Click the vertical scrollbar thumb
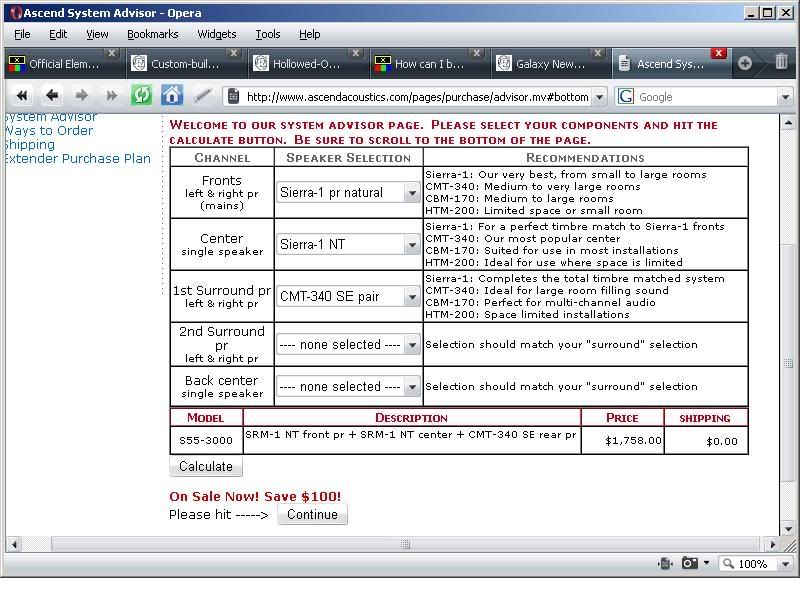This screenshot has height=598, width=800. [x=788, y=363]
